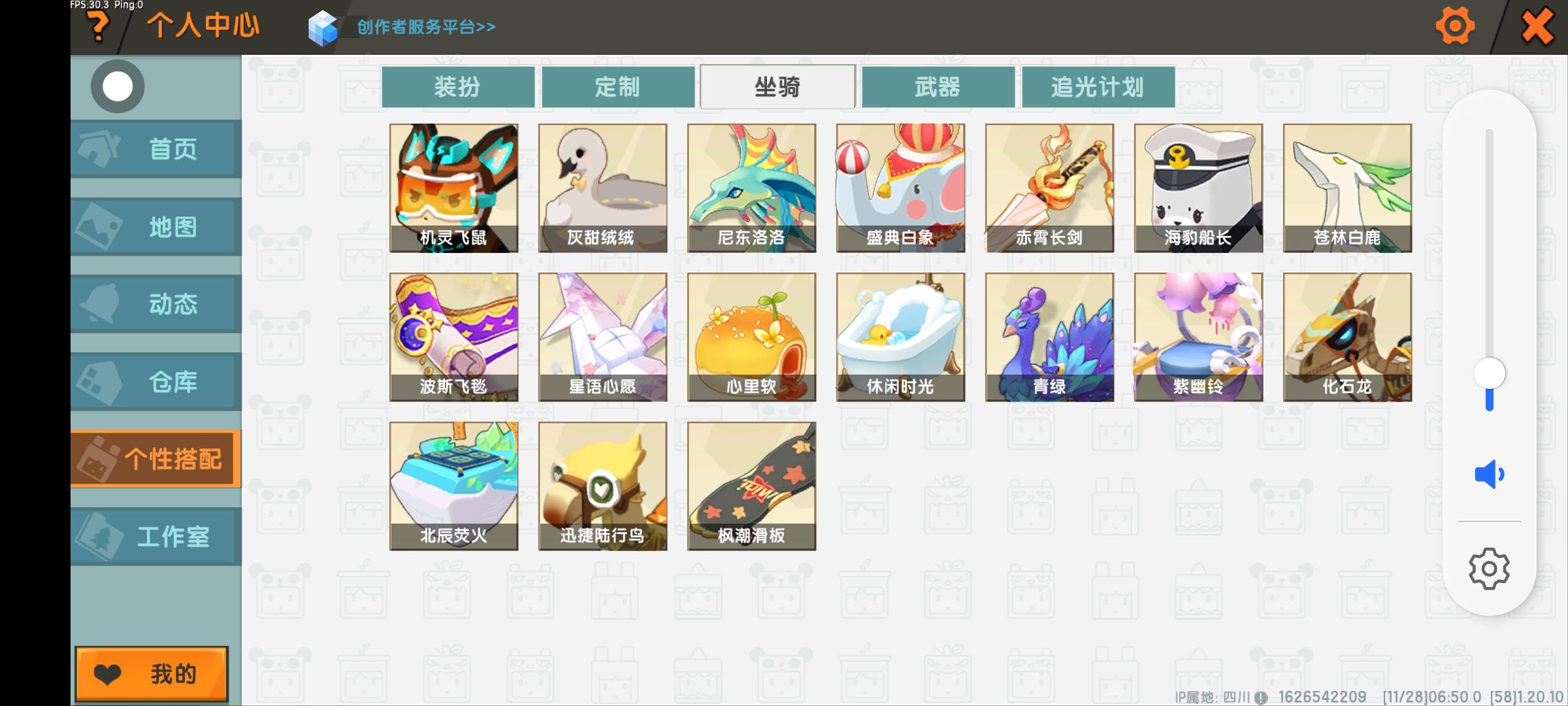Tap the blue speaker volume icon
1568x706 pixels.
pos(1490,474)
